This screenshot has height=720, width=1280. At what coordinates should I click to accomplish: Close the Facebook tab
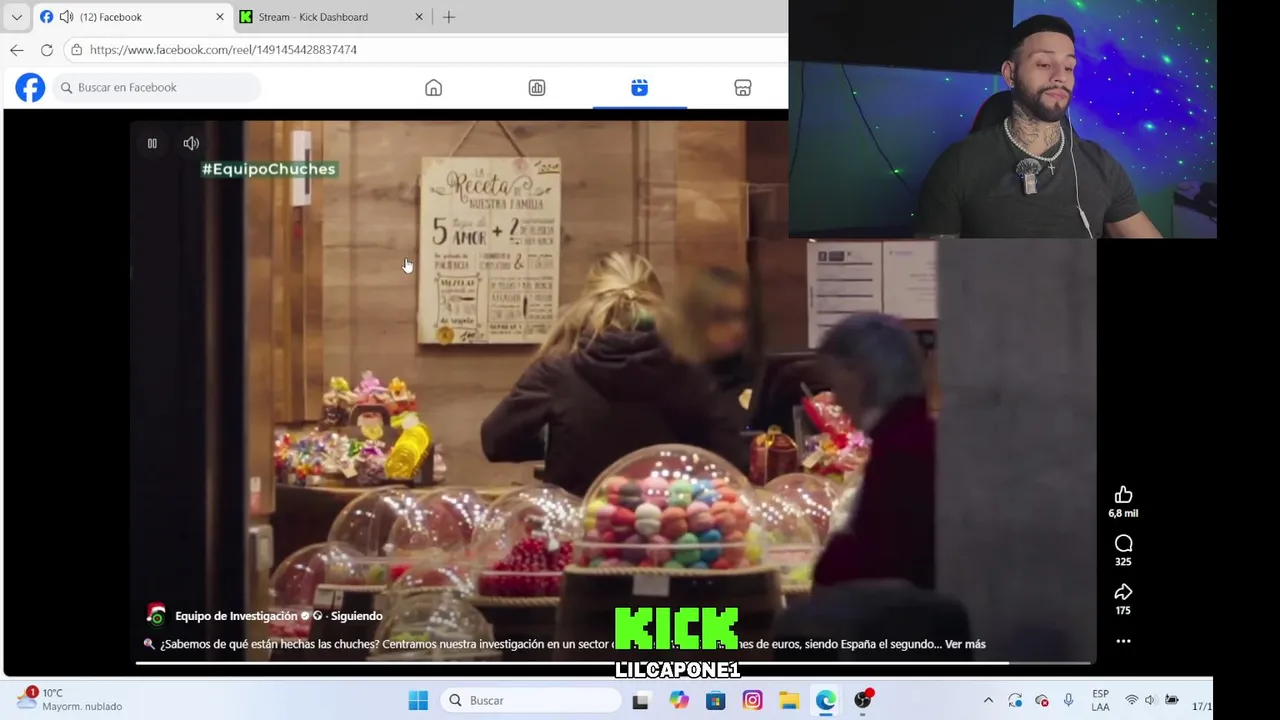pyautogui.click(x=220, y=17)
